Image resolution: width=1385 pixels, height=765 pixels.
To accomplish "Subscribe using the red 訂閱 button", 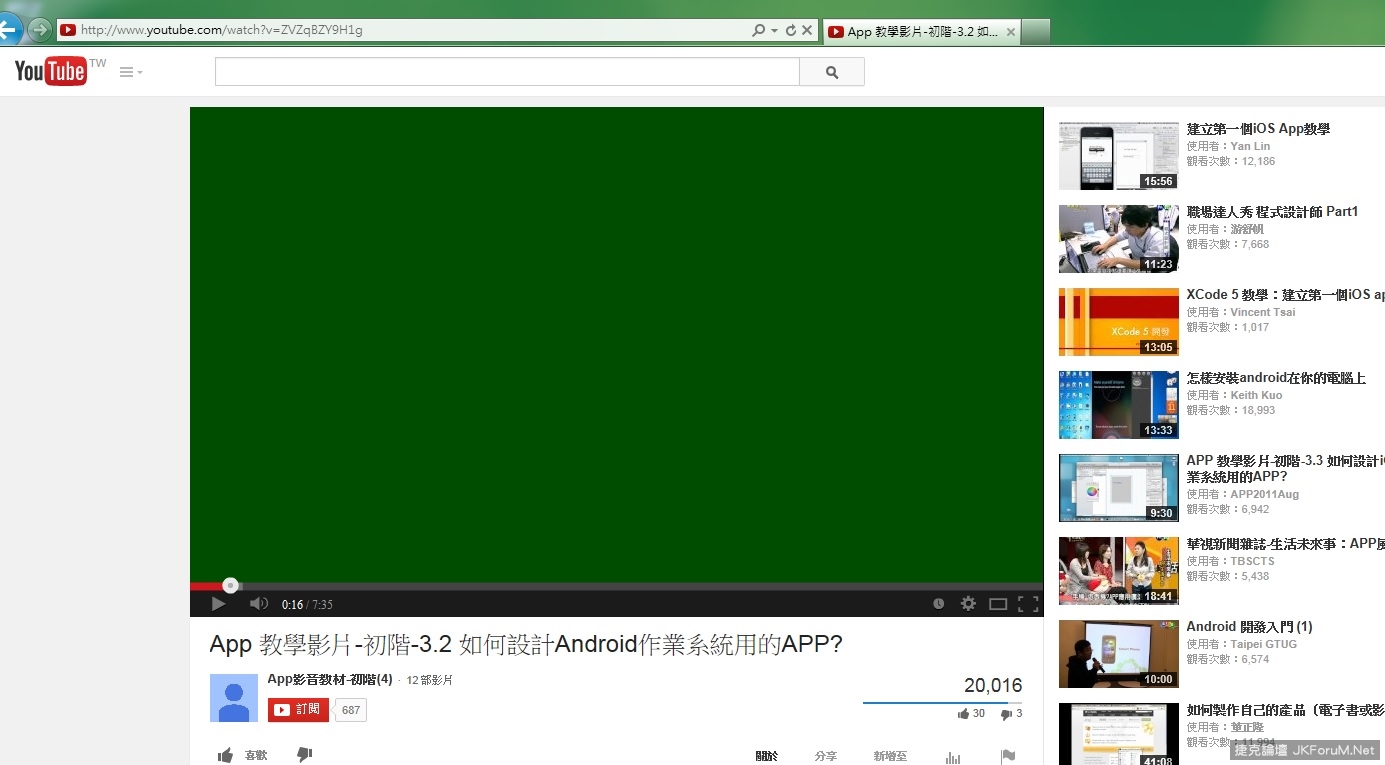I will coord(298,710).
